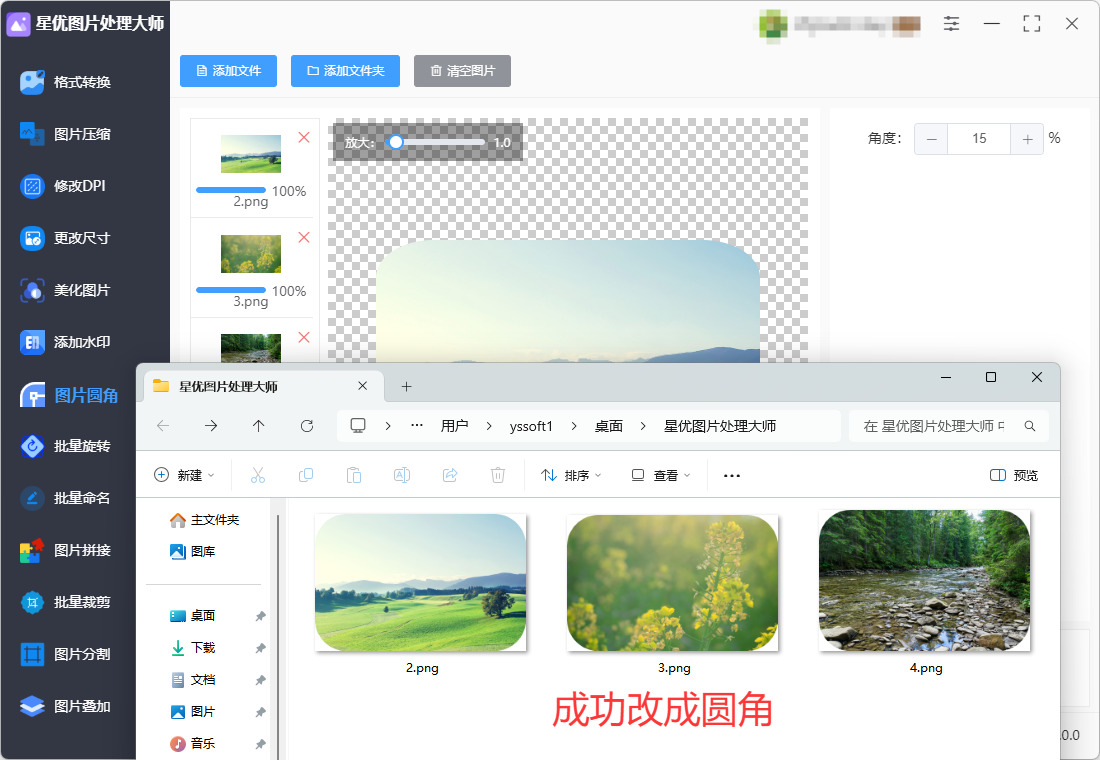Adjust the 放大 zoom slider handle
1100x760 pixels.
click(396, 142)
